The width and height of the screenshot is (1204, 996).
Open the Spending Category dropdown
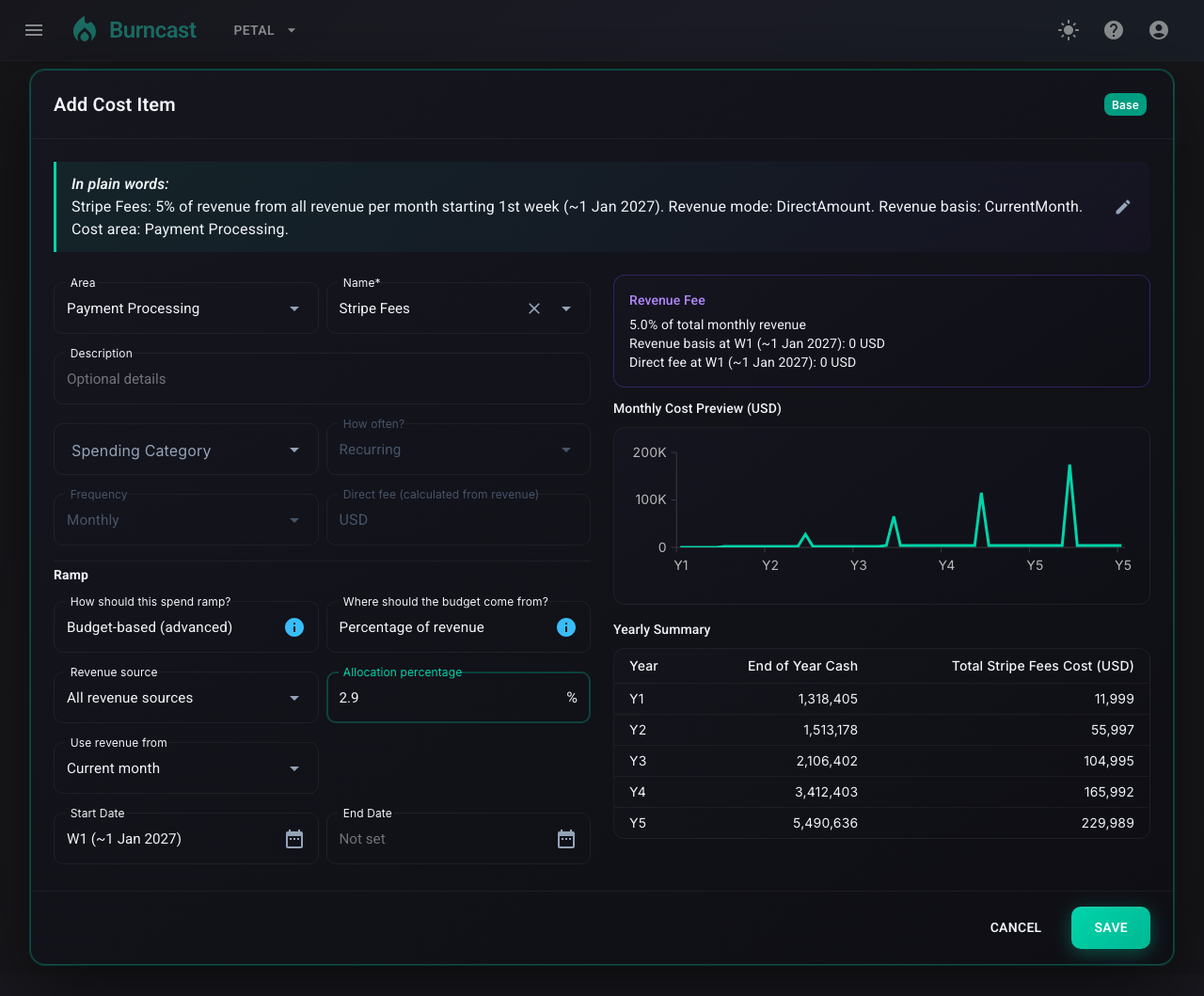(186, 450)
